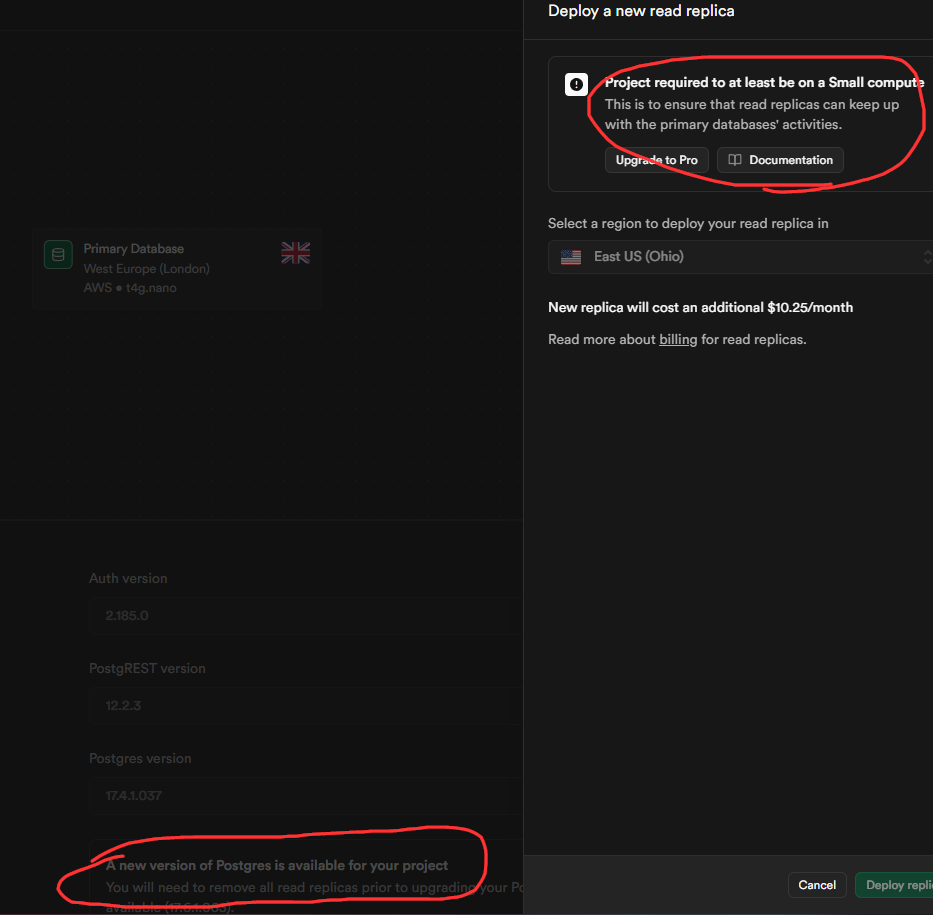Image resolution: width=933 pixels, height=915 pixels.
Task: Click the database icon on Primary Database card
Action: click(58, 255)
